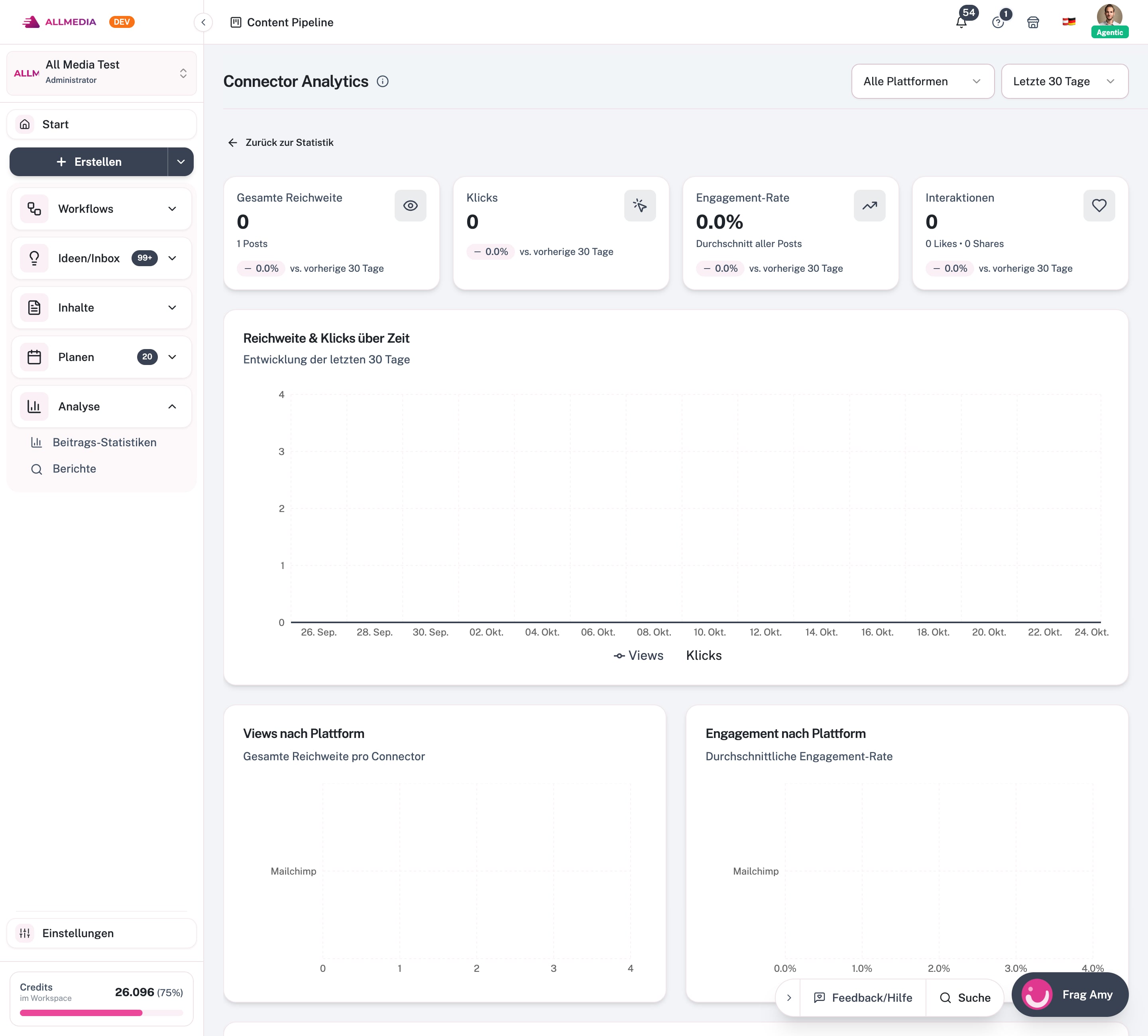Click the Content Pipeline board icon
This screenshot has height=1036, width=1148.
pos(236,22)
